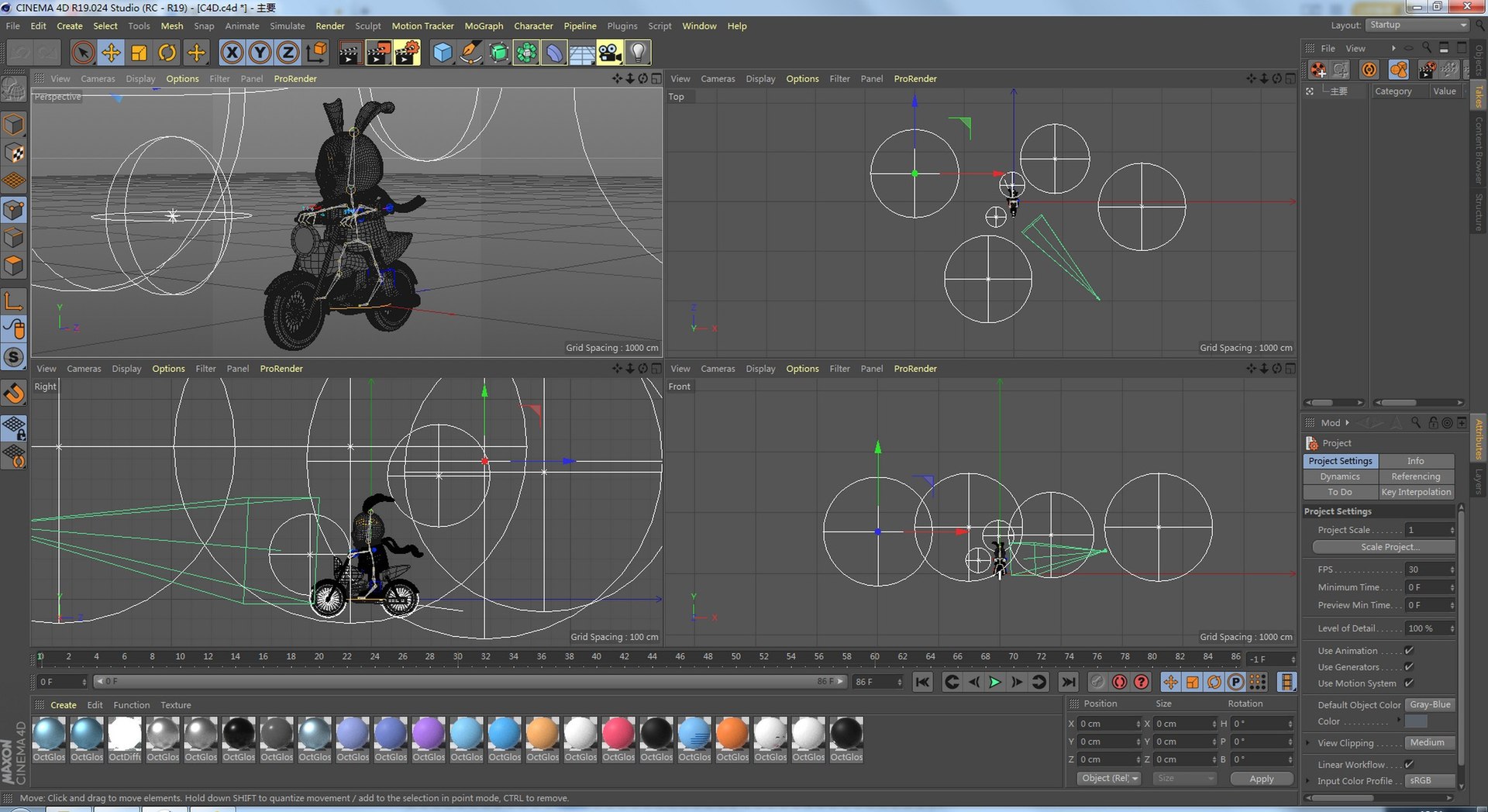The width and height of the screenshot is (1488, 812).
Task: Open Input Color Profile sRGB dropdown
Action: [x=1430, y=781]
